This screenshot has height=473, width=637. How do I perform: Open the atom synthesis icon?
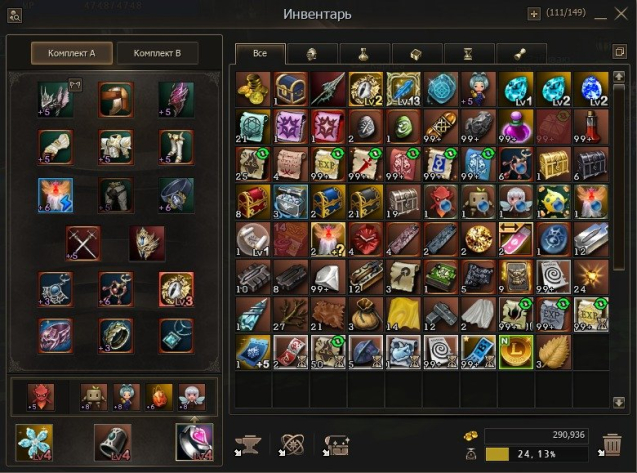292,445
